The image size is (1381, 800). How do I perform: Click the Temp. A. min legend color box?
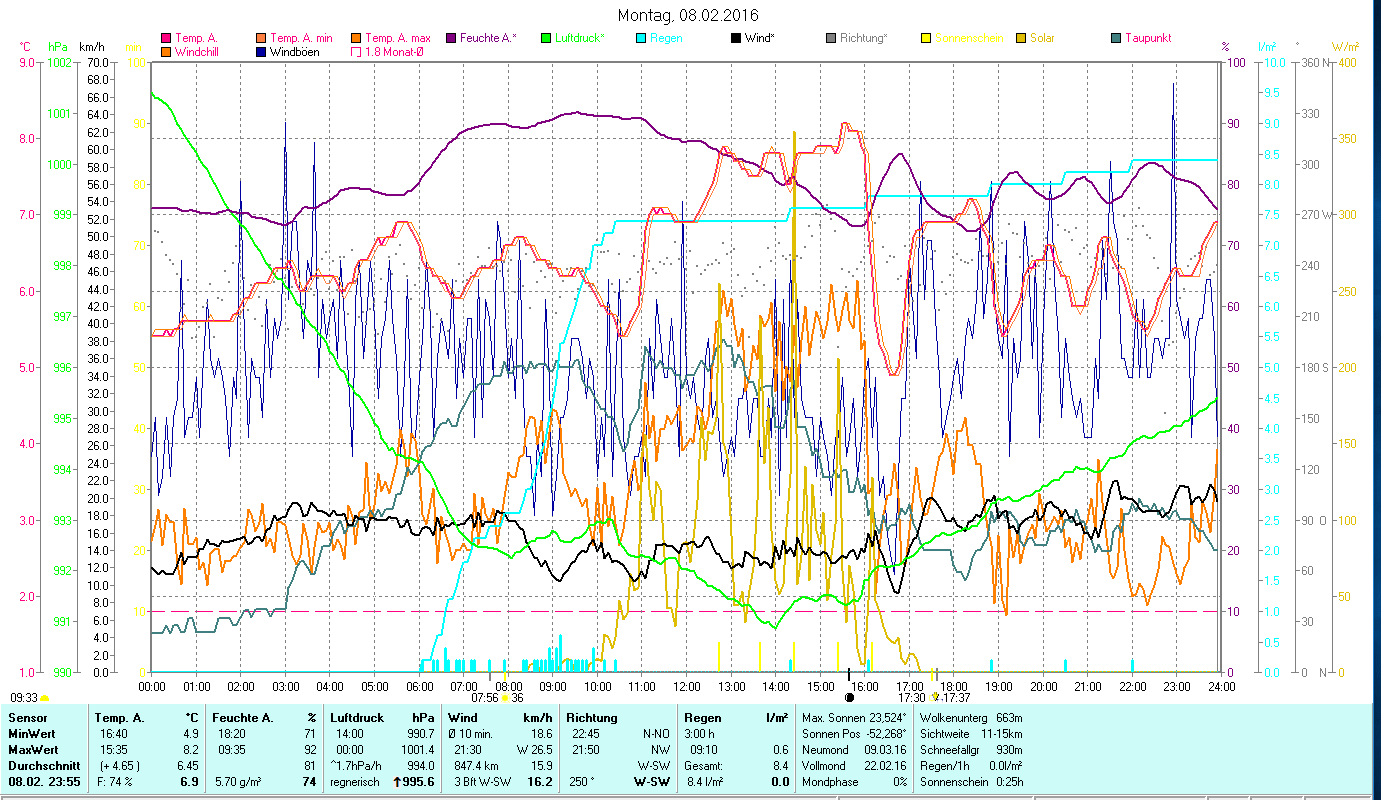[x=262, y=38]
